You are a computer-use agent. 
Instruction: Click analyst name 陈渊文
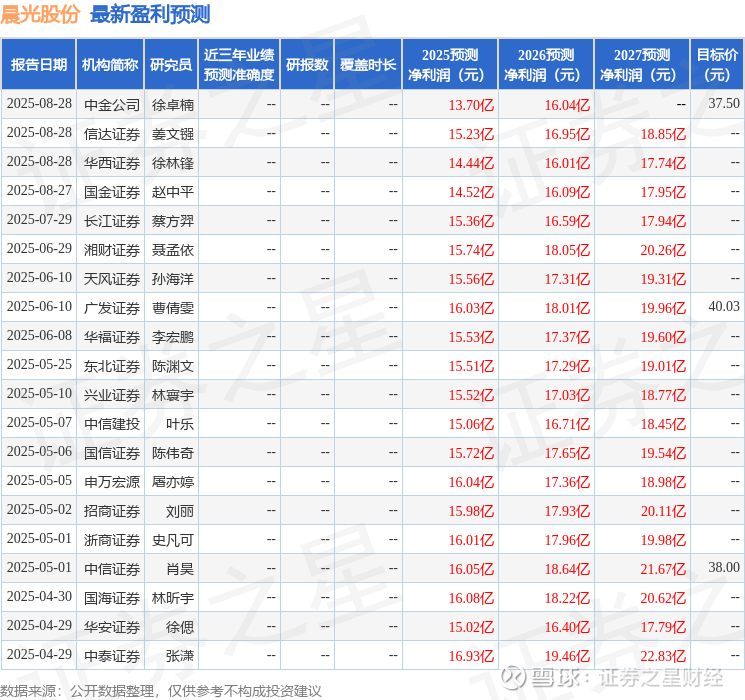[172, 366]
